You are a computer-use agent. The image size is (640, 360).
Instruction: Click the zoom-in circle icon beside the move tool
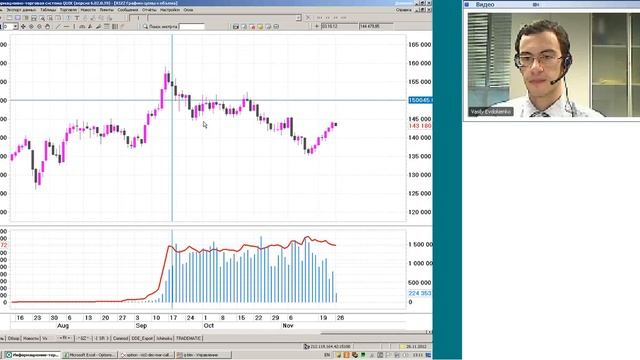(31, 27)
